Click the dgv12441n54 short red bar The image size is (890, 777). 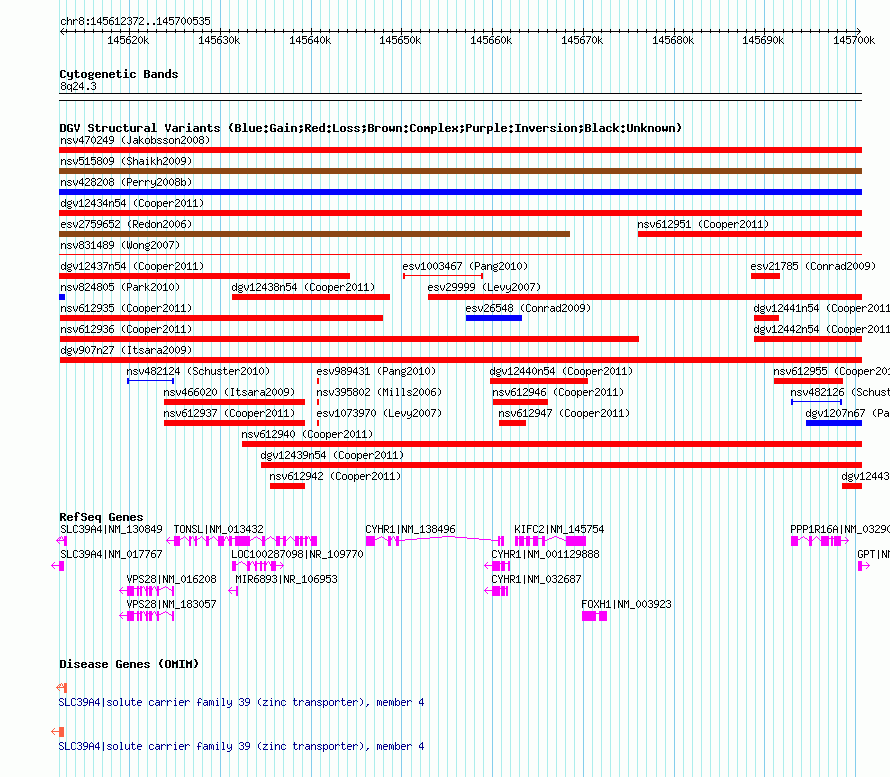click(x=766, y=318)
